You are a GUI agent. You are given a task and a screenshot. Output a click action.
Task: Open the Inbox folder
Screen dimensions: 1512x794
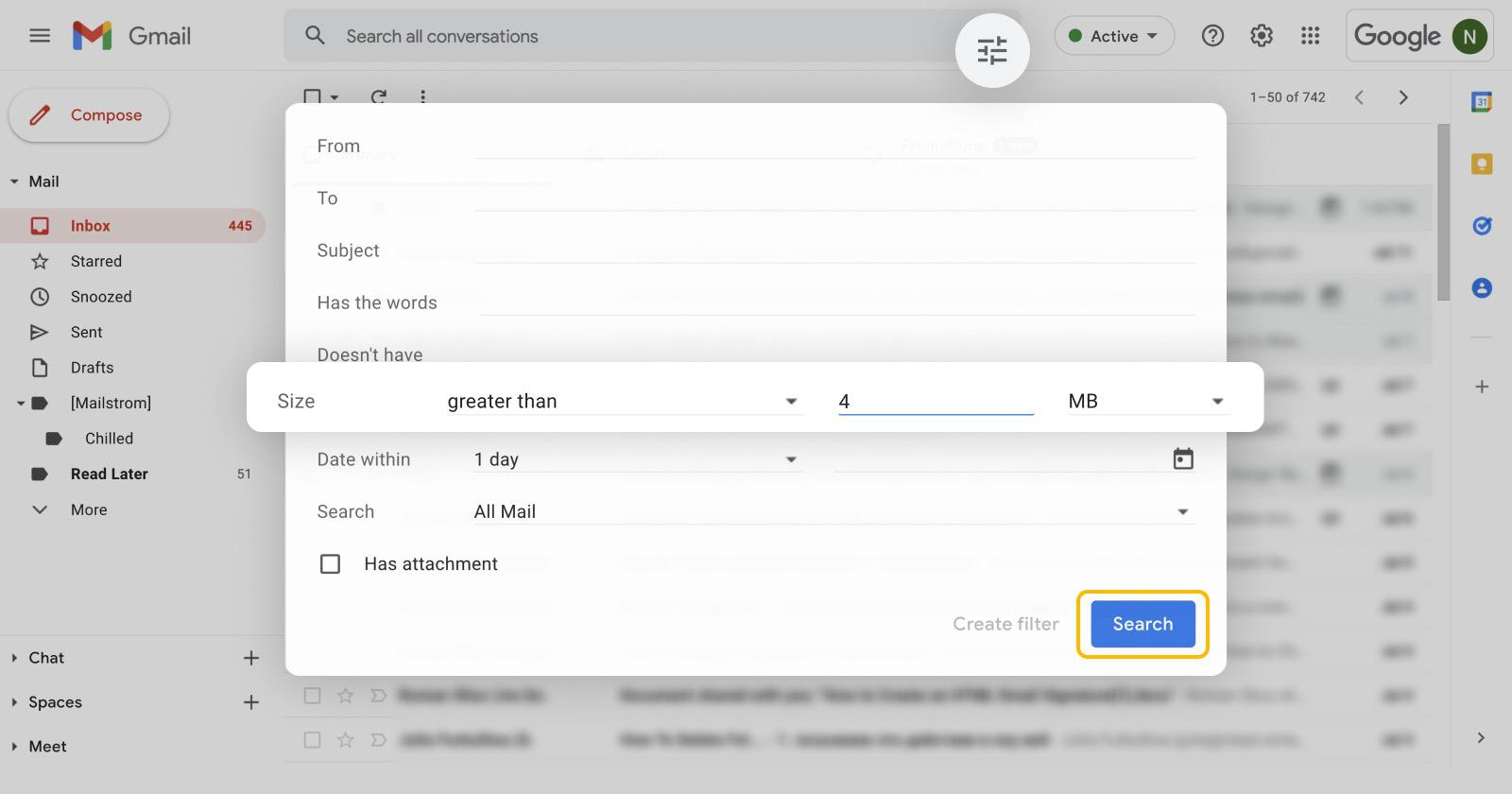[x=132, y=226]
